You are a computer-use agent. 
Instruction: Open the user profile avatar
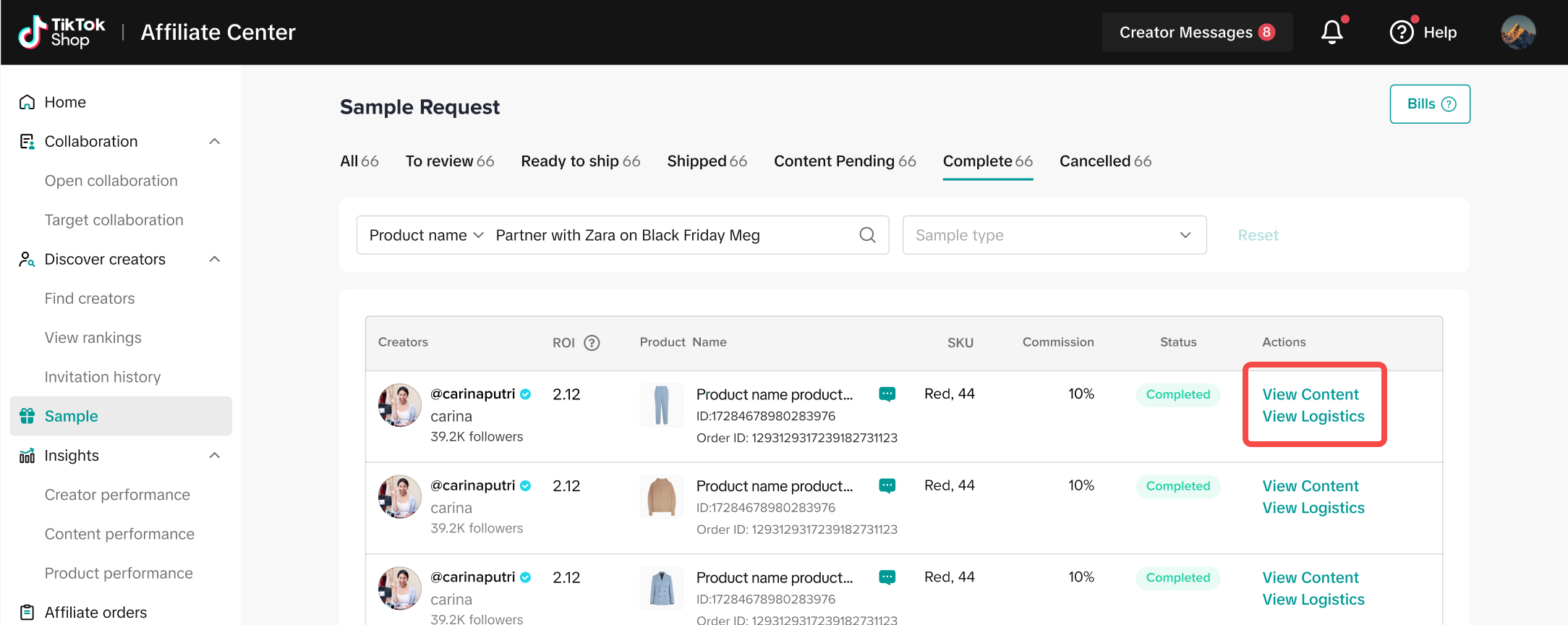(x=1517, y=33)
